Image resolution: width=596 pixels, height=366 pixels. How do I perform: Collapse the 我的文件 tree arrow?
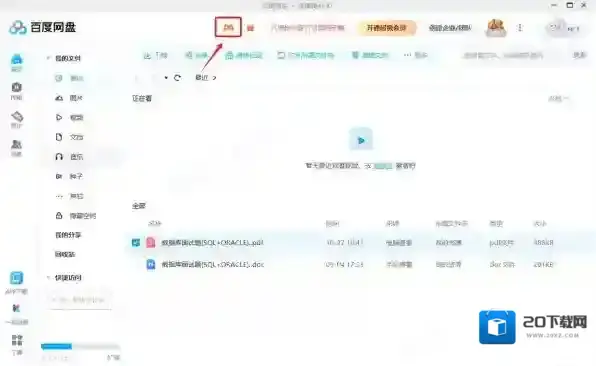48,58
